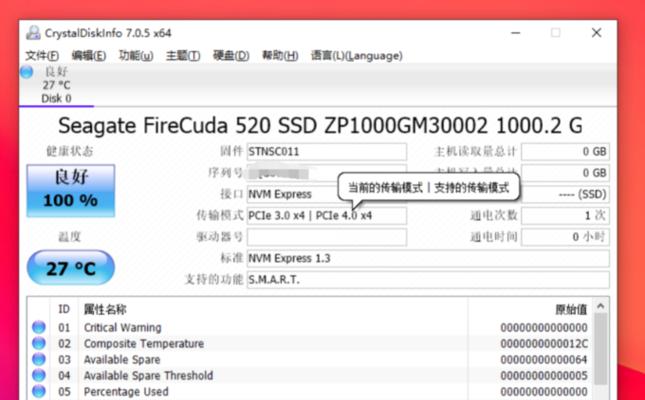Image resolution: width=645 pixels, height=400 pixels.
Task: Minimize the CrystalDiskInfo window
Action: 516,33
